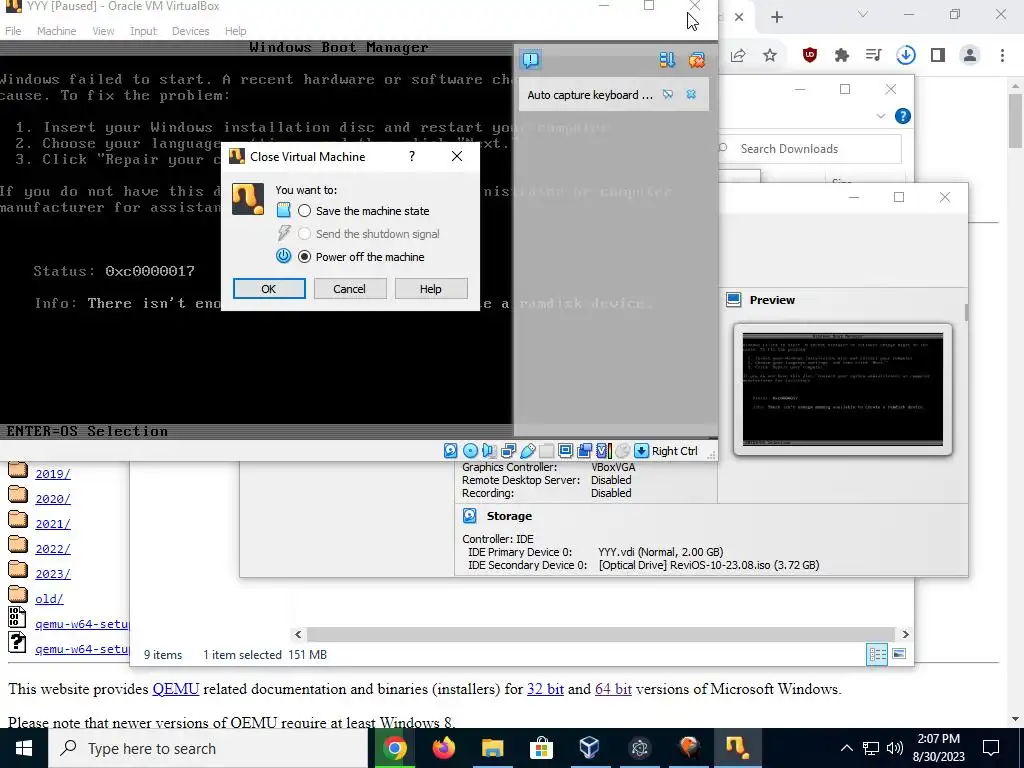The width and height of the screenshot is (1024, 768).
Task: Click the File Explorer horizontal scrollbar track
Action: click(x=601, y=634)
